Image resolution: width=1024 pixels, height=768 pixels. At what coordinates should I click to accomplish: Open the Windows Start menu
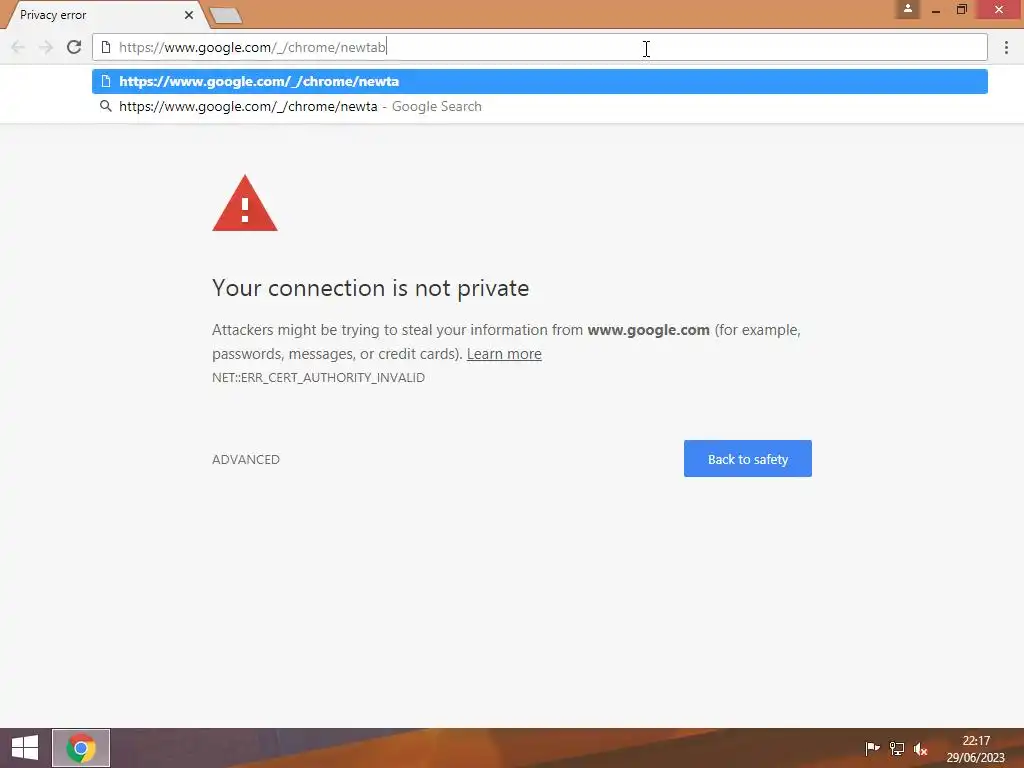[25, 748]
